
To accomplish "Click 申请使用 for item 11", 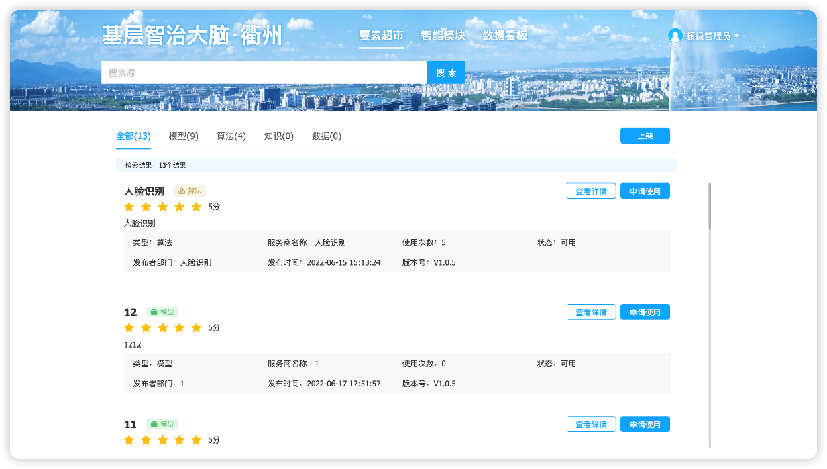I will tap(644, 424).
